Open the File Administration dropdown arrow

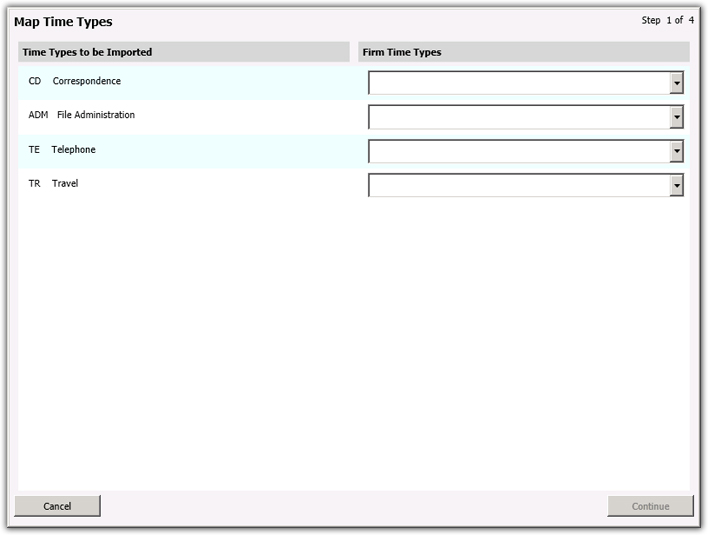[677, 118]
